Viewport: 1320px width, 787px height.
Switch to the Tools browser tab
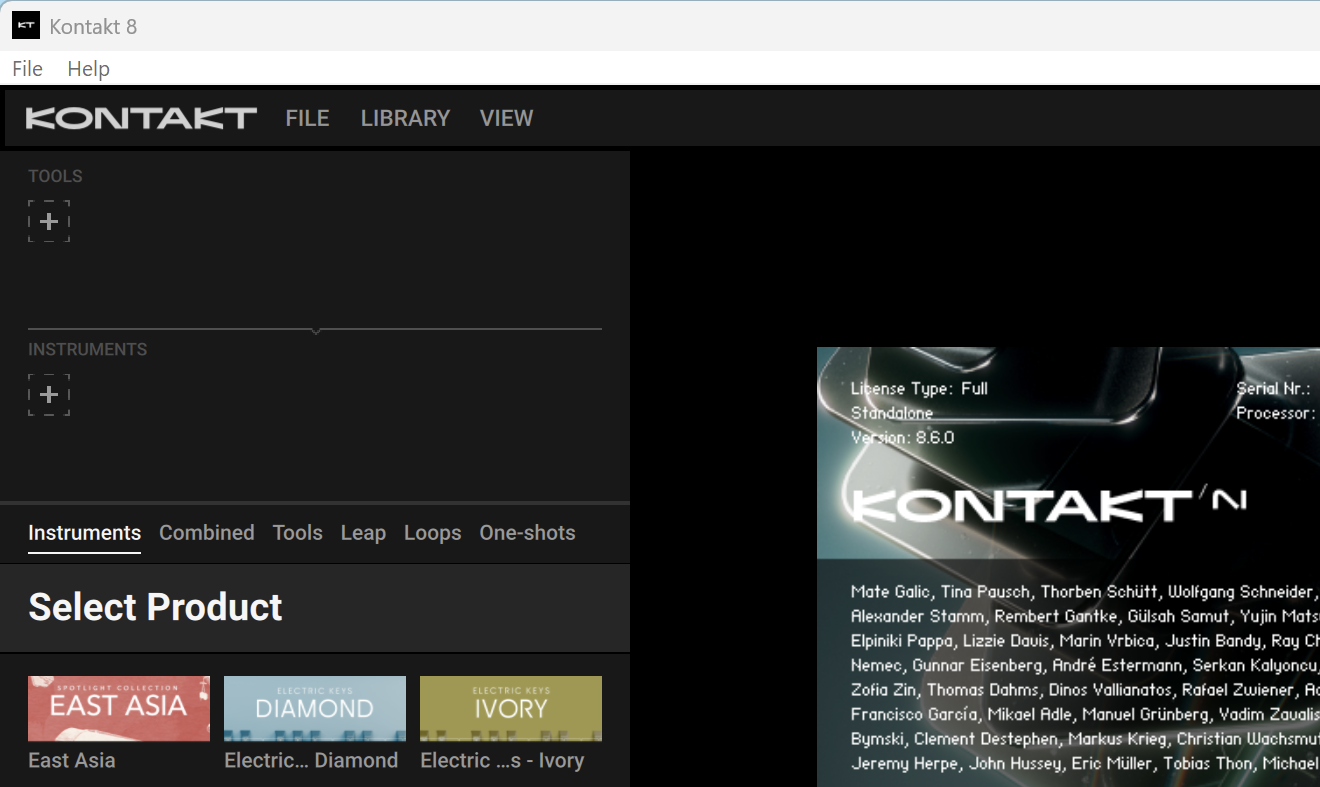tap(298, 533)
